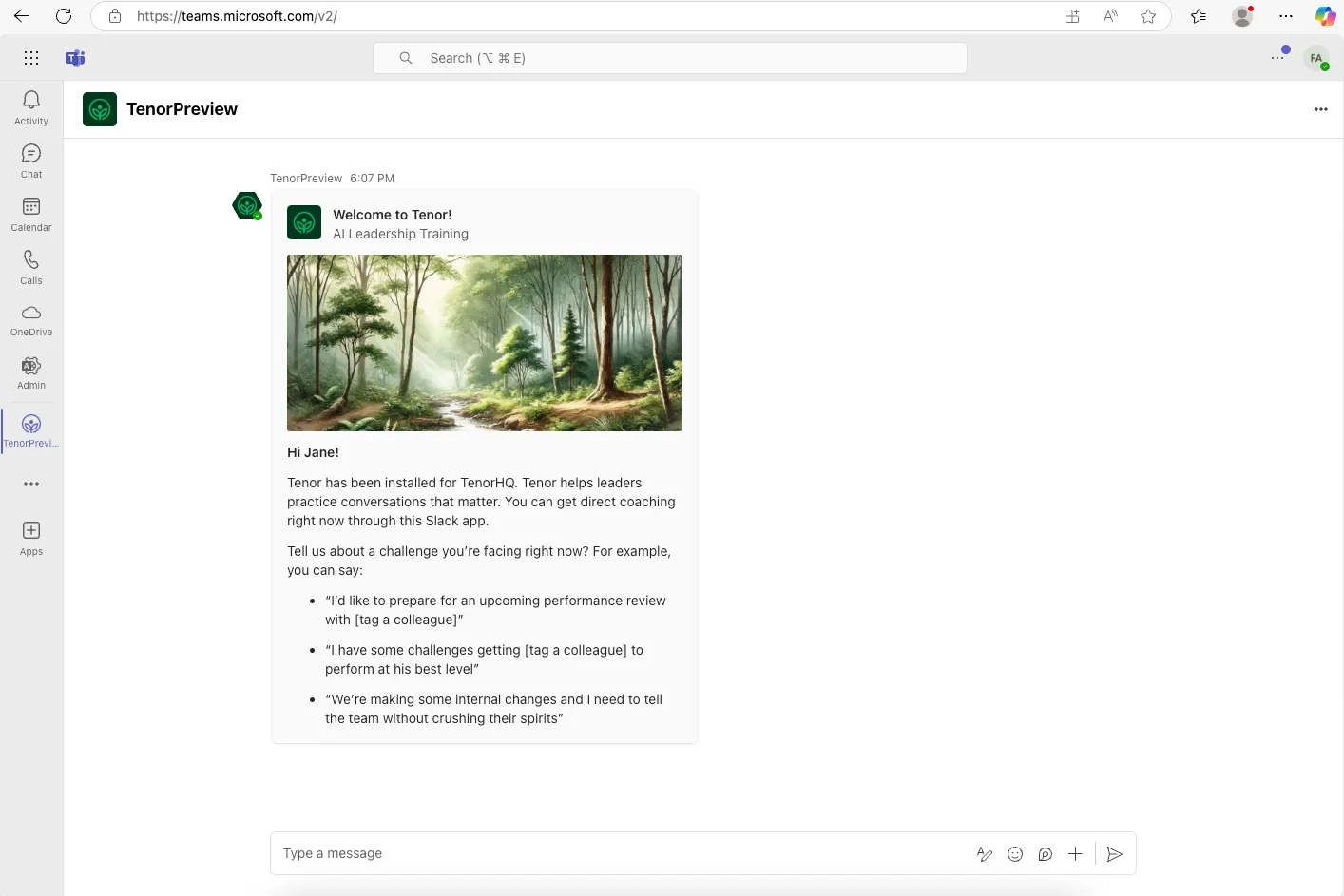Open OneDrive from the sidebar
This screenshot has height=896, width=1344.
[31, 320]
